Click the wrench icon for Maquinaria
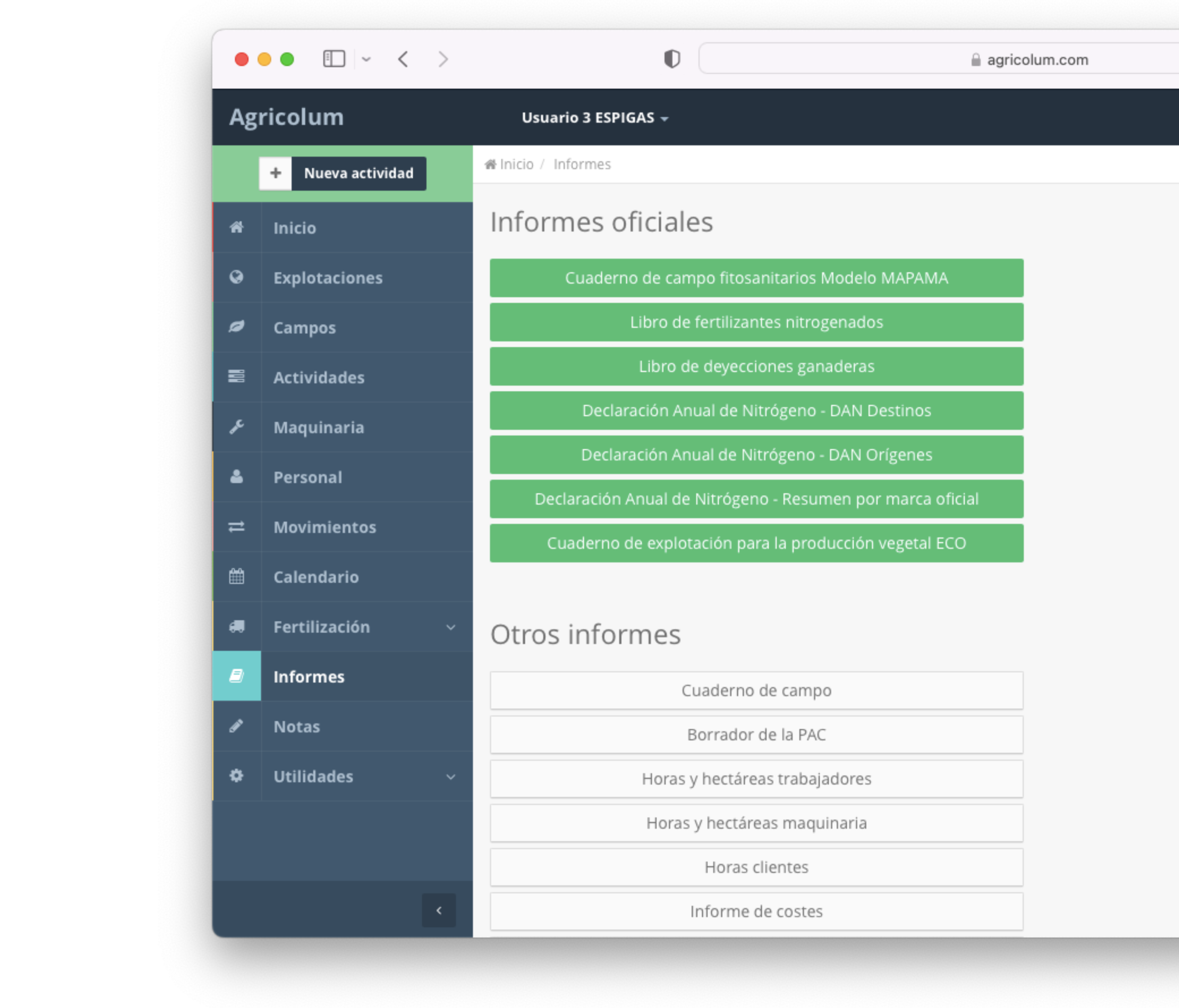 [237, 427]
